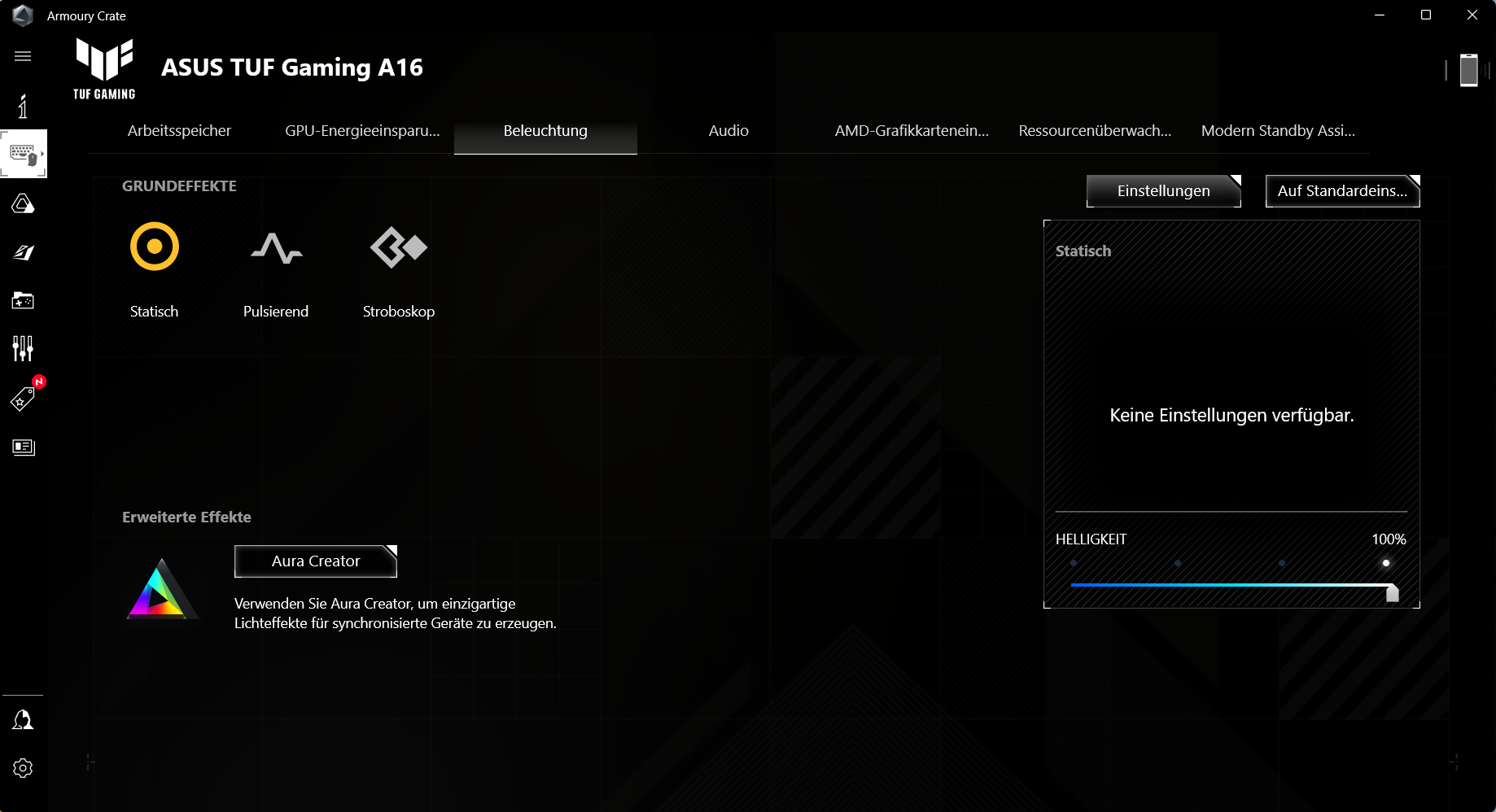Set brightness to the first level dot
The image size is (1496, 812).
1074,563
